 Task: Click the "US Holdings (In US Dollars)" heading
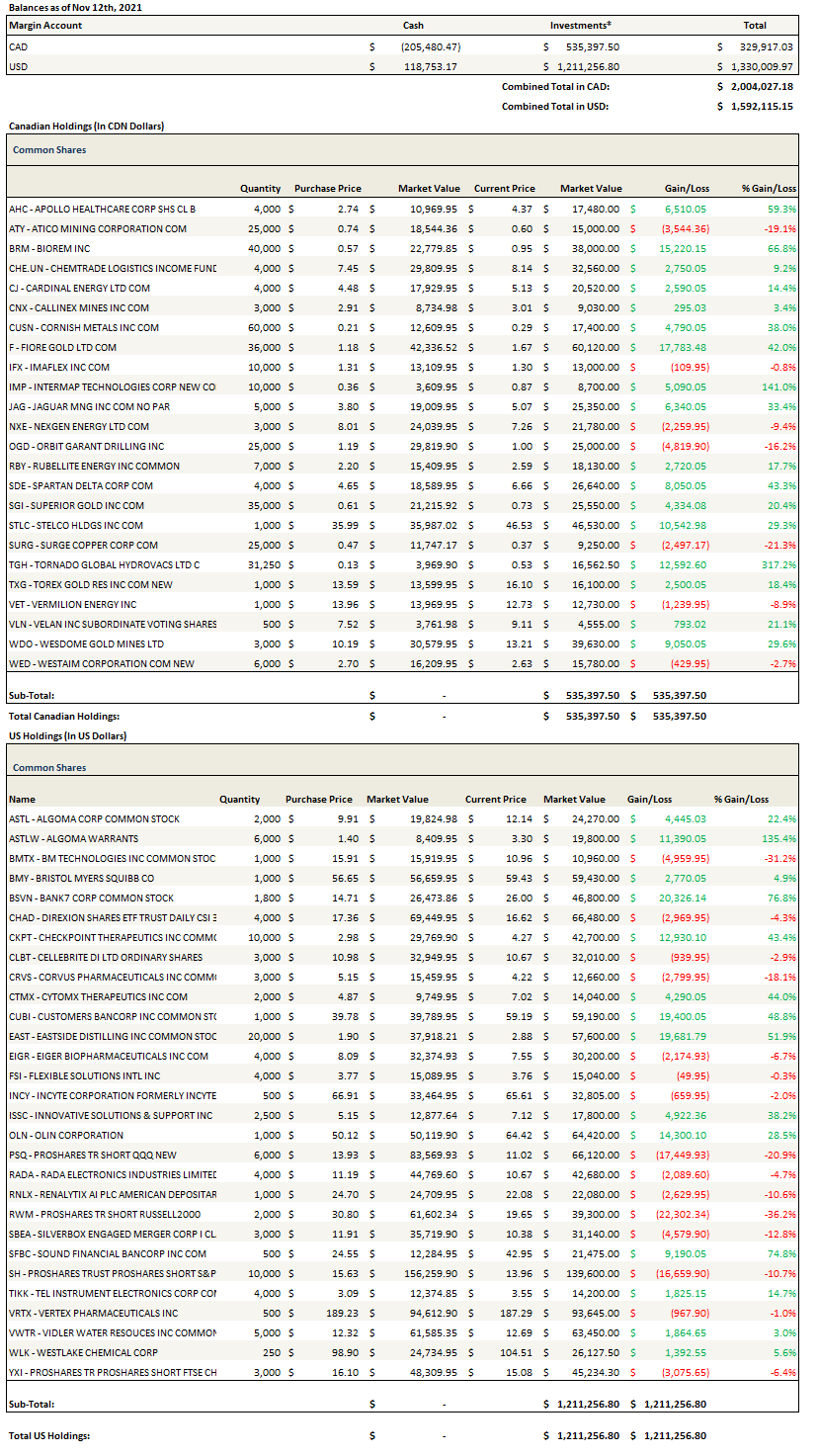(67, 735)
